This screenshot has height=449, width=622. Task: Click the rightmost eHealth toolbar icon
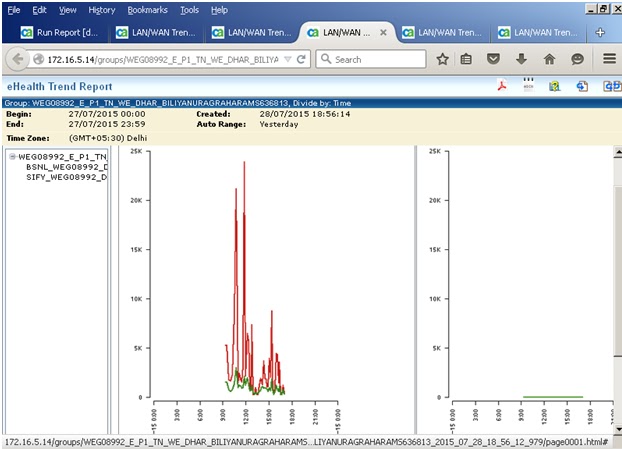612,86
